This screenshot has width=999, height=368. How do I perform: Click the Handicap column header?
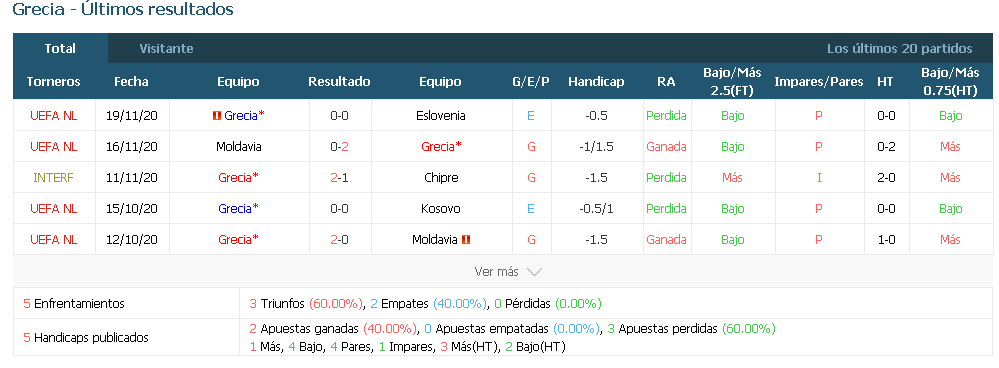coord(596,81)
